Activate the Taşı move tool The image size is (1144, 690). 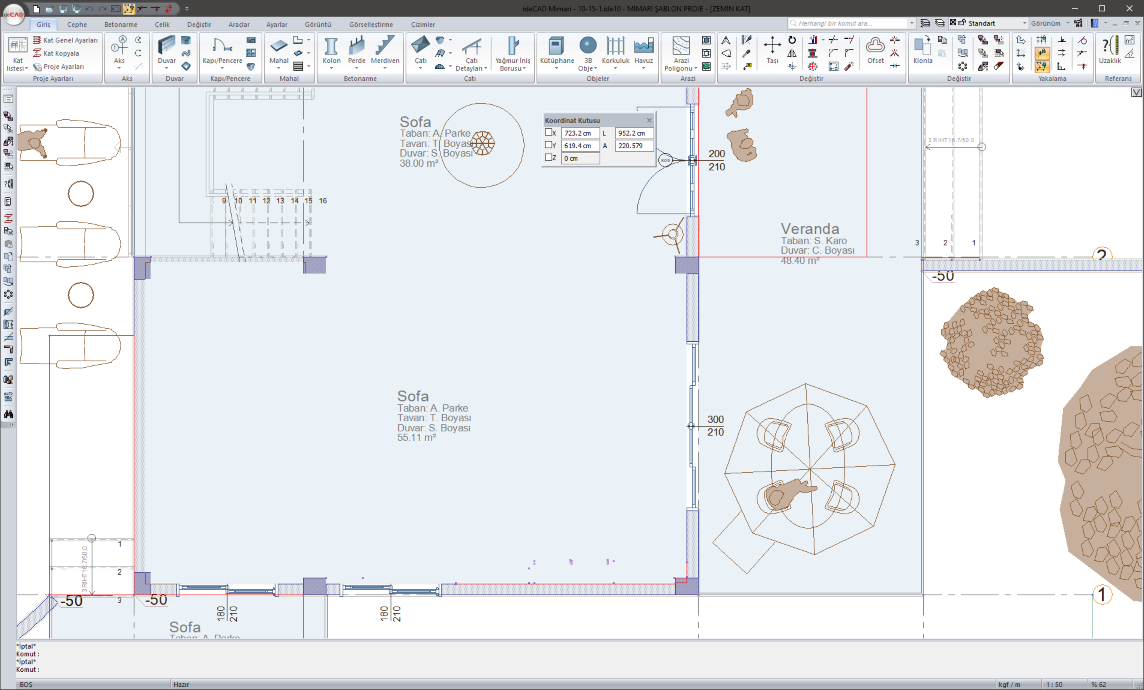coord(772,49)
